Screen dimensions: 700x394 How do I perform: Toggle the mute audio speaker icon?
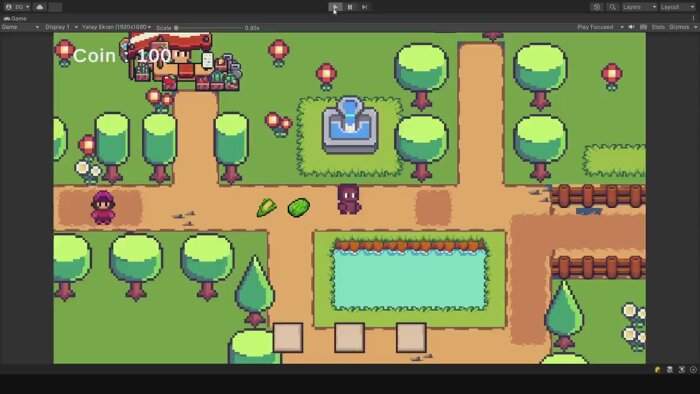click(x=631, y=27)
